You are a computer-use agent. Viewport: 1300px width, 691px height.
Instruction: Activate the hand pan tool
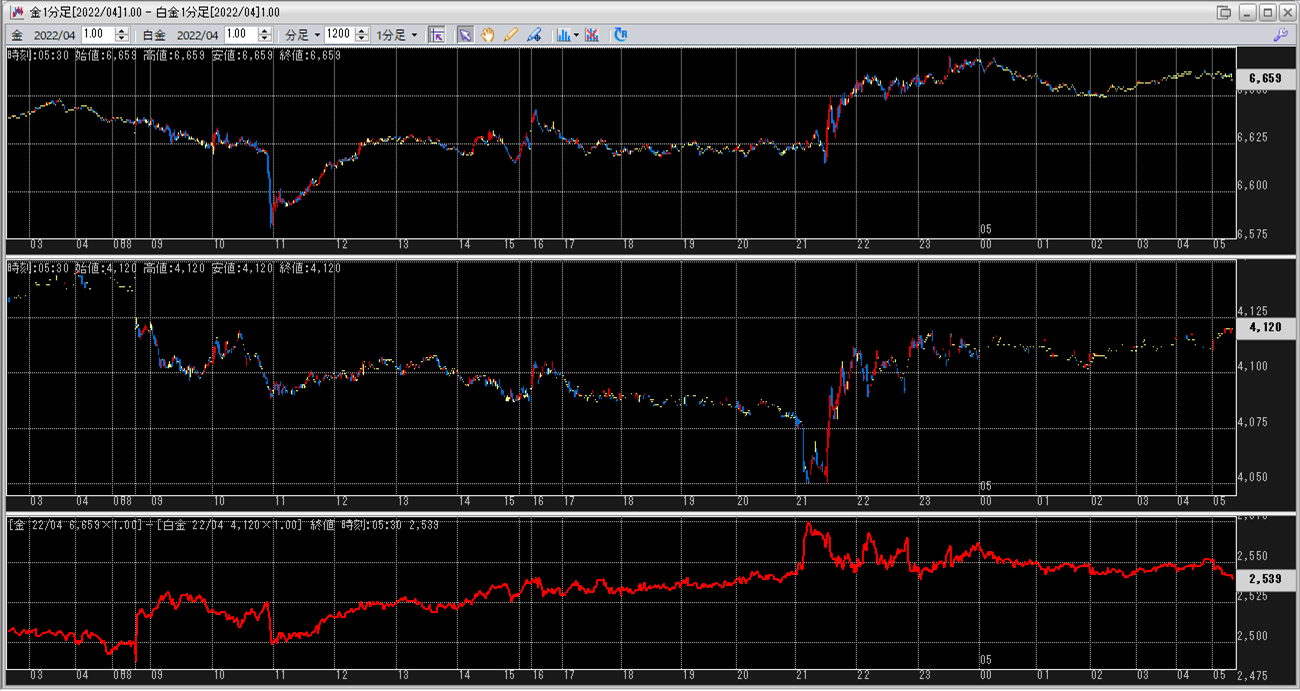488,34
